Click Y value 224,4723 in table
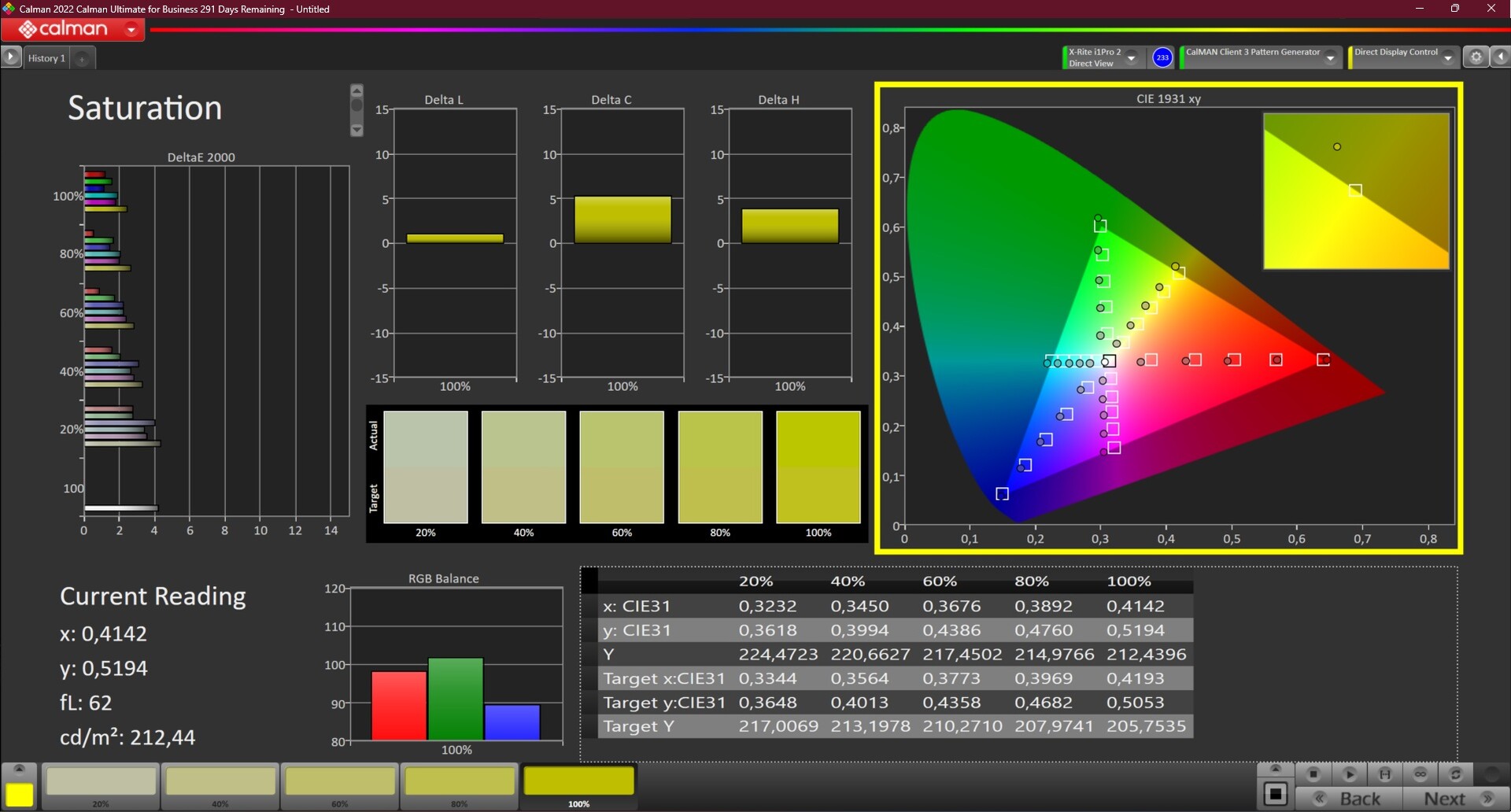 (x=778, y=654)
